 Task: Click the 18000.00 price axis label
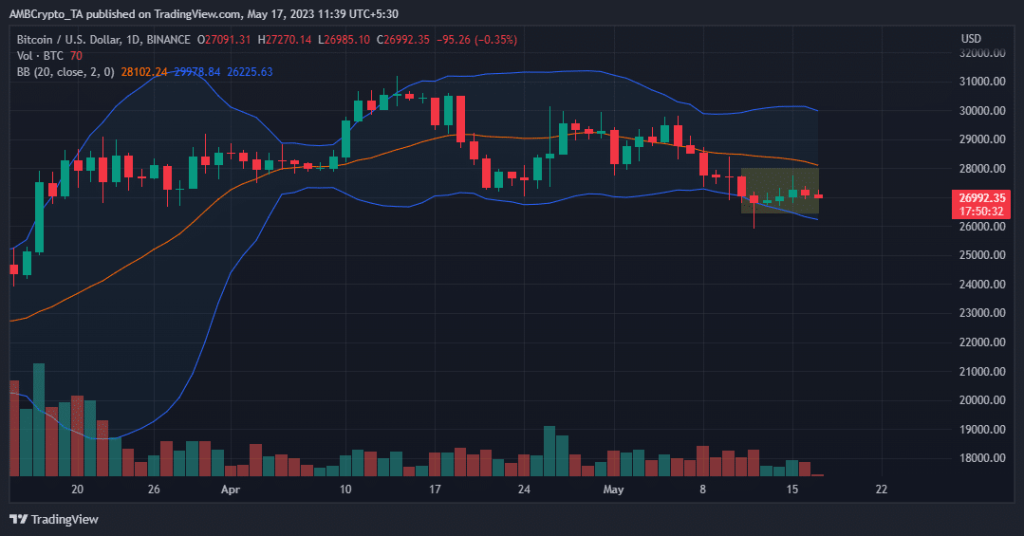[x=982, y=459]
